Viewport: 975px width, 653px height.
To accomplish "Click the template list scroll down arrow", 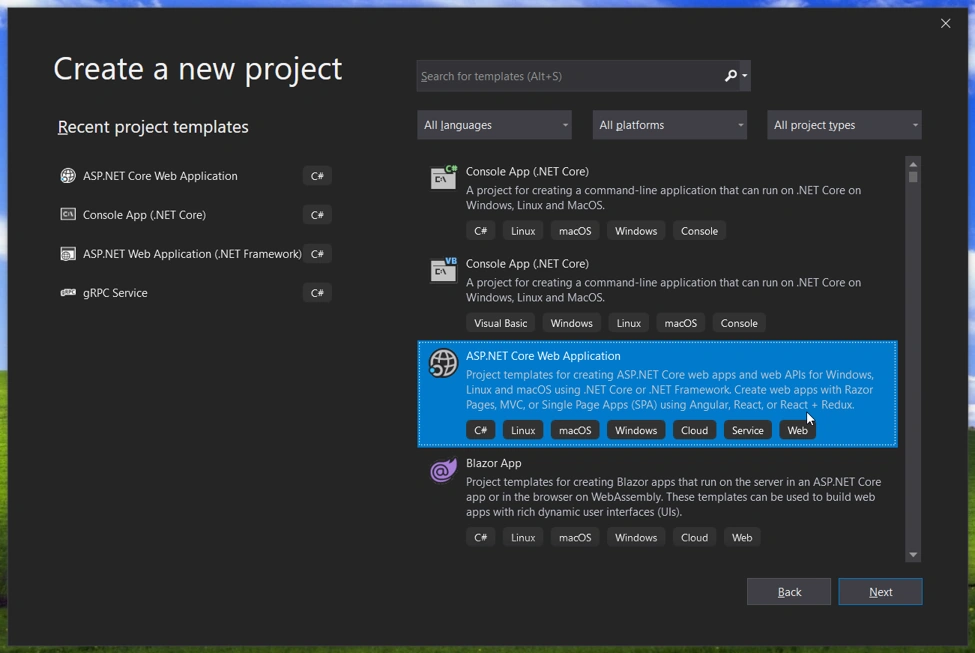I will [913, 555].
